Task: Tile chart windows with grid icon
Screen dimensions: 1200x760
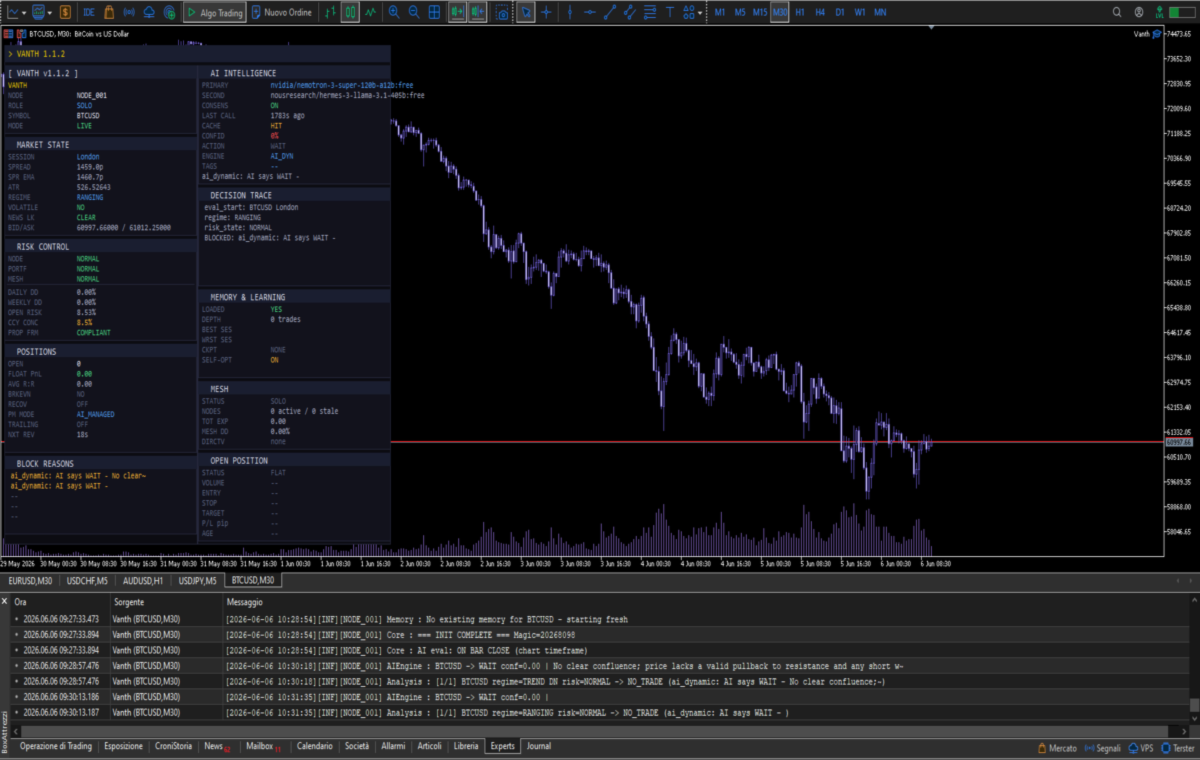Action: [x=434, y=12]
